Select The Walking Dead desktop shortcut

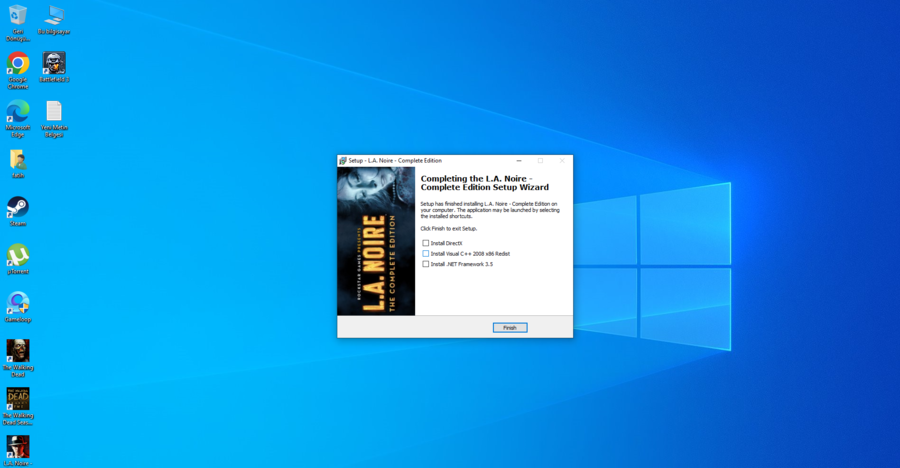coord(18,358)
